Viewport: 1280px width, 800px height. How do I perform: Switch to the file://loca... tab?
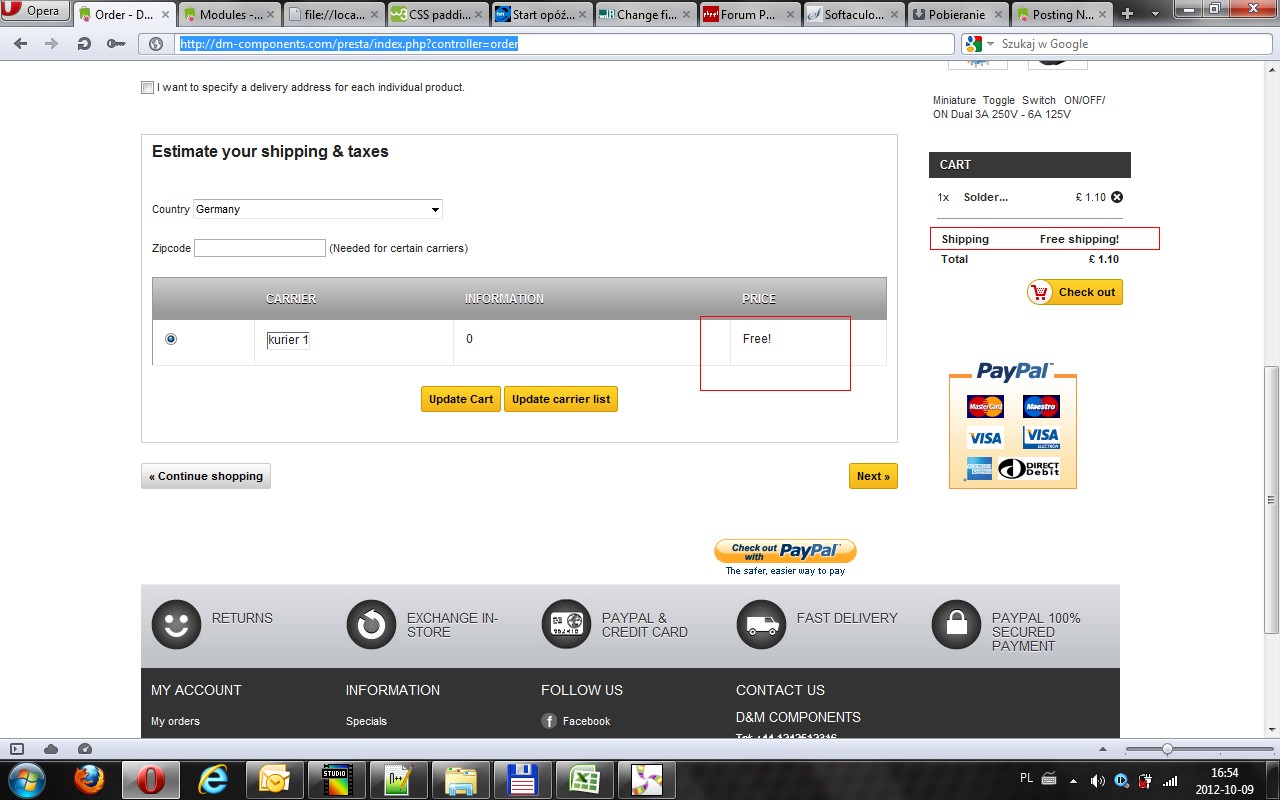pyautogui.click(x=335, y=15)
